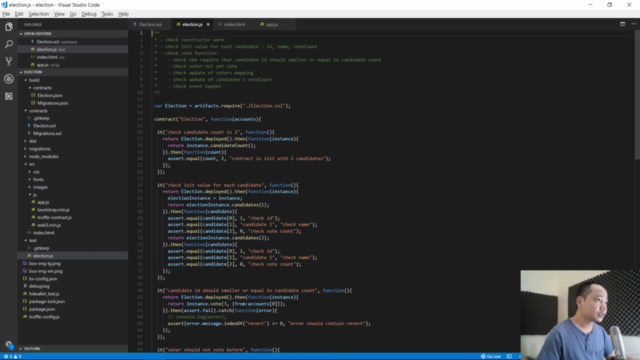Select index.html src in Open Editors list

tap(73, 57)
